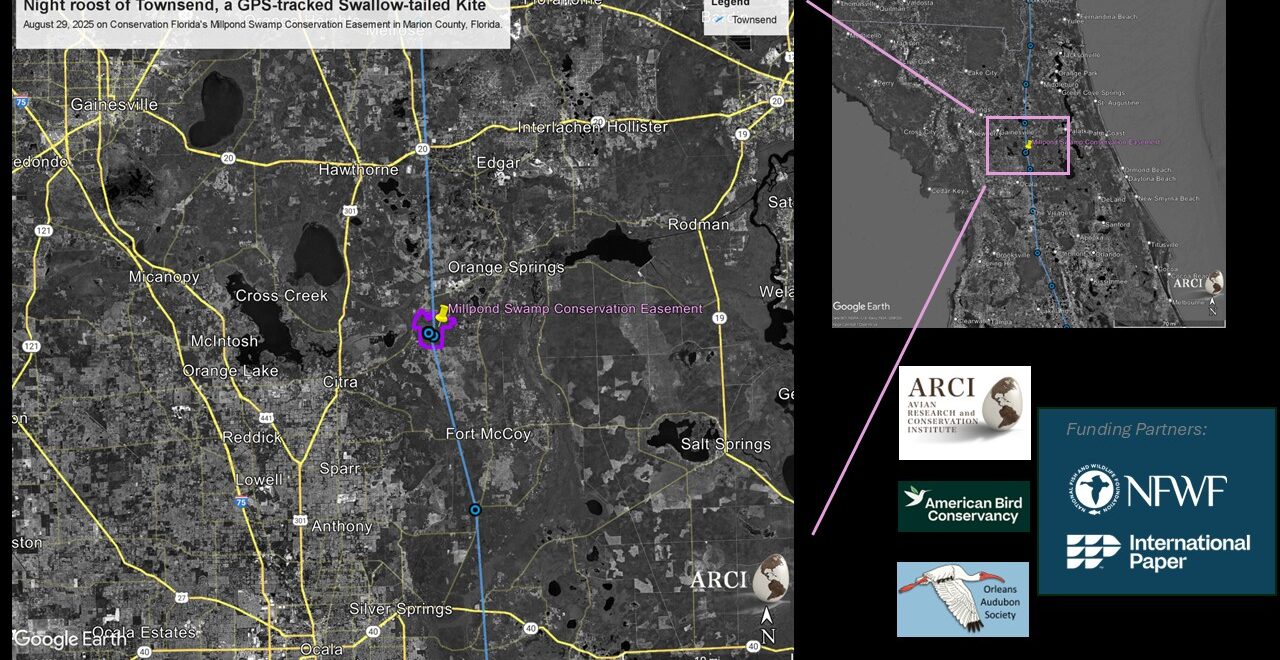Select the GPS point inside the purple easement boundary
This screenshot has width=1280, height=660.
429,333
